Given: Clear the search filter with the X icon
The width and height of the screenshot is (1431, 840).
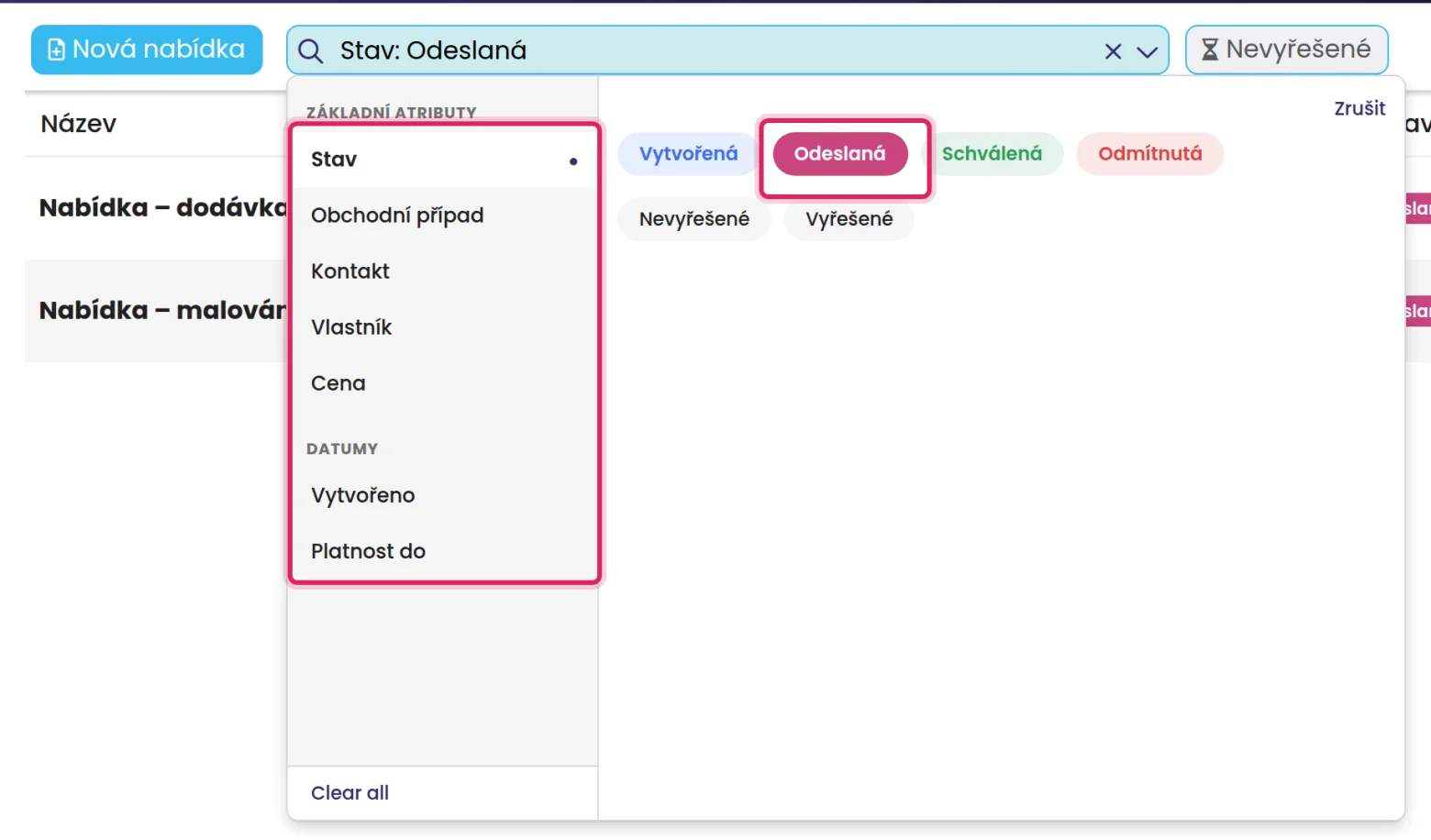Looking at the screenshot, I should pos(1113,51).
